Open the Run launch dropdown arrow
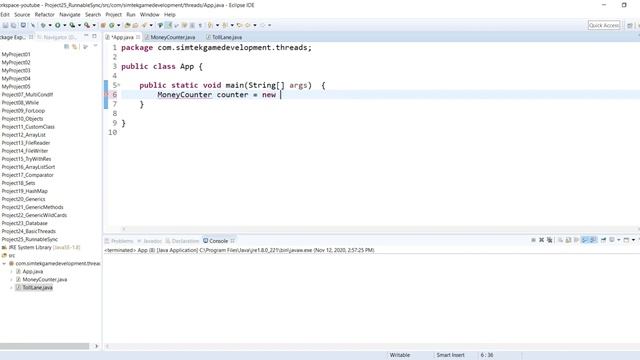 tap(64, 25)
